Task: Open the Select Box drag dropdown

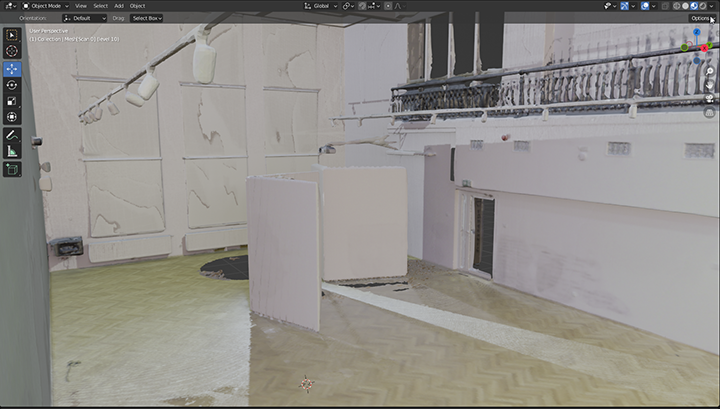Action: pyautogui.click(x=146, y=18)
